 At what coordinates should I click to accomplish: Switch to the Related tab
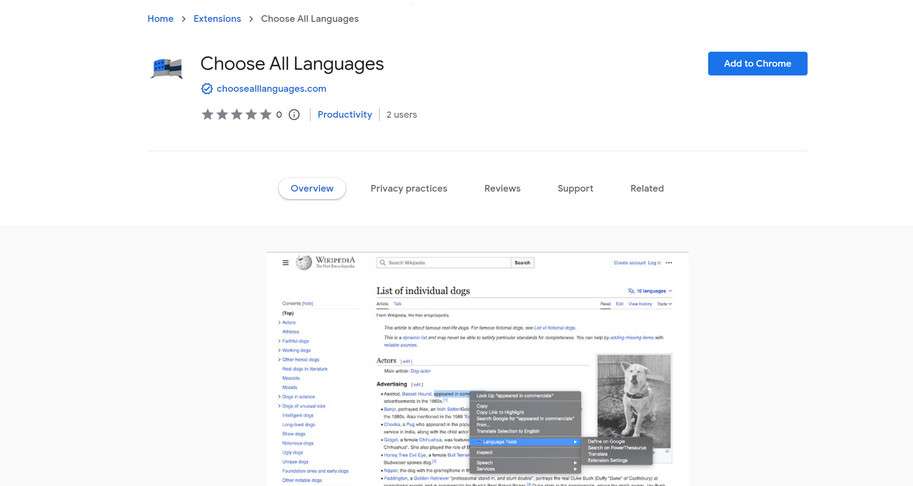647,189
